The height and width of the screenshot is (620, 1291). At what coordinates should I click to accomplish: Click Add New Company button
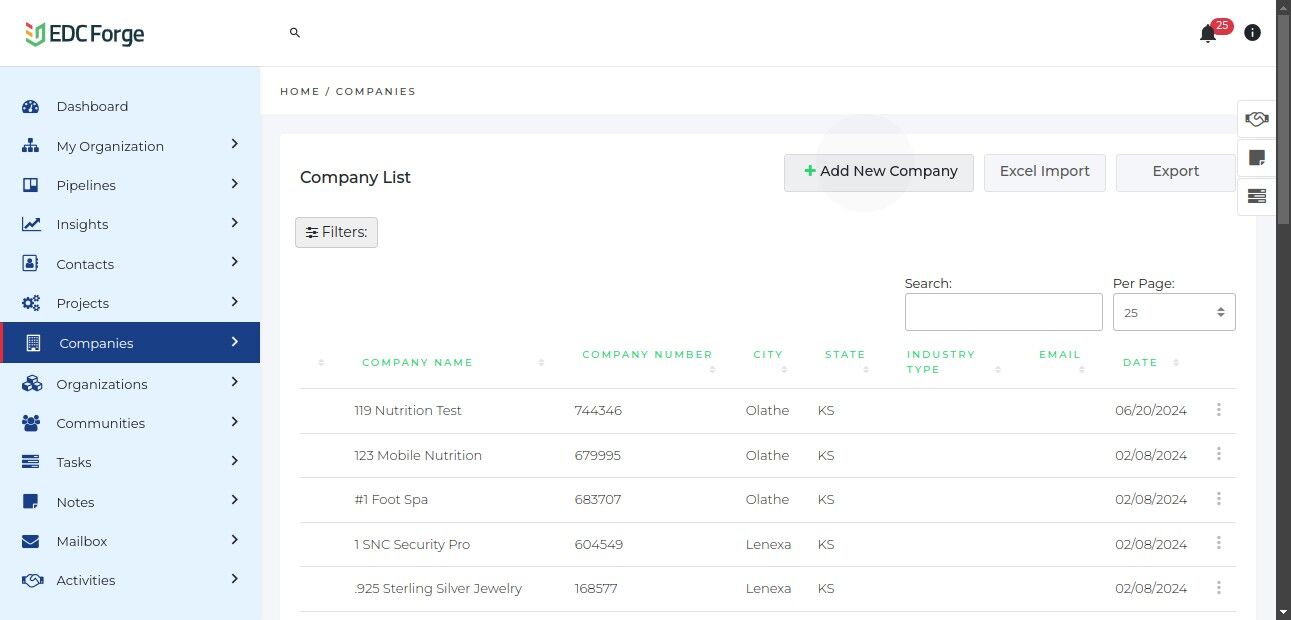[x=879, y=172]
